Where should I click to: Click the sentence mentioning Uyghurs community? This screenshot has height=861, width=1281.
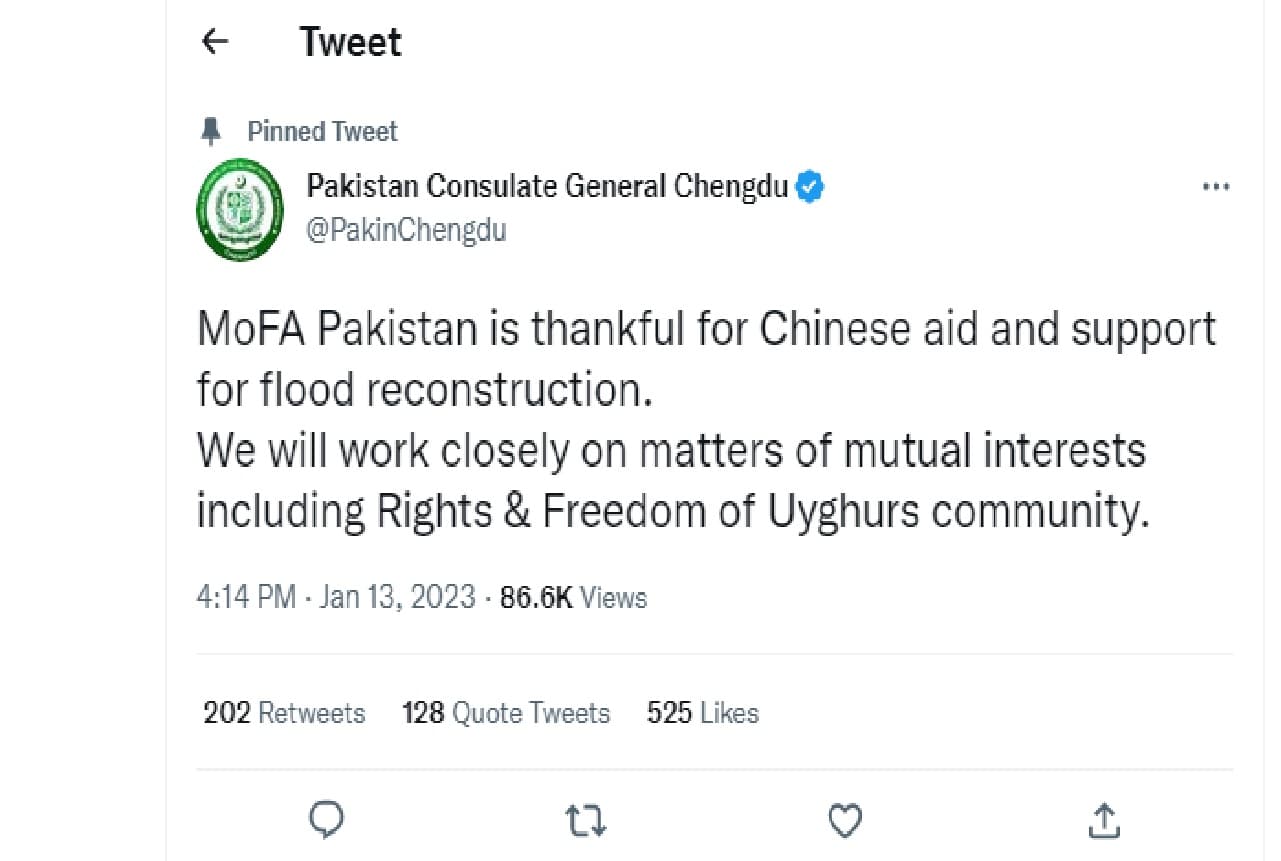(x=670, y=480)
